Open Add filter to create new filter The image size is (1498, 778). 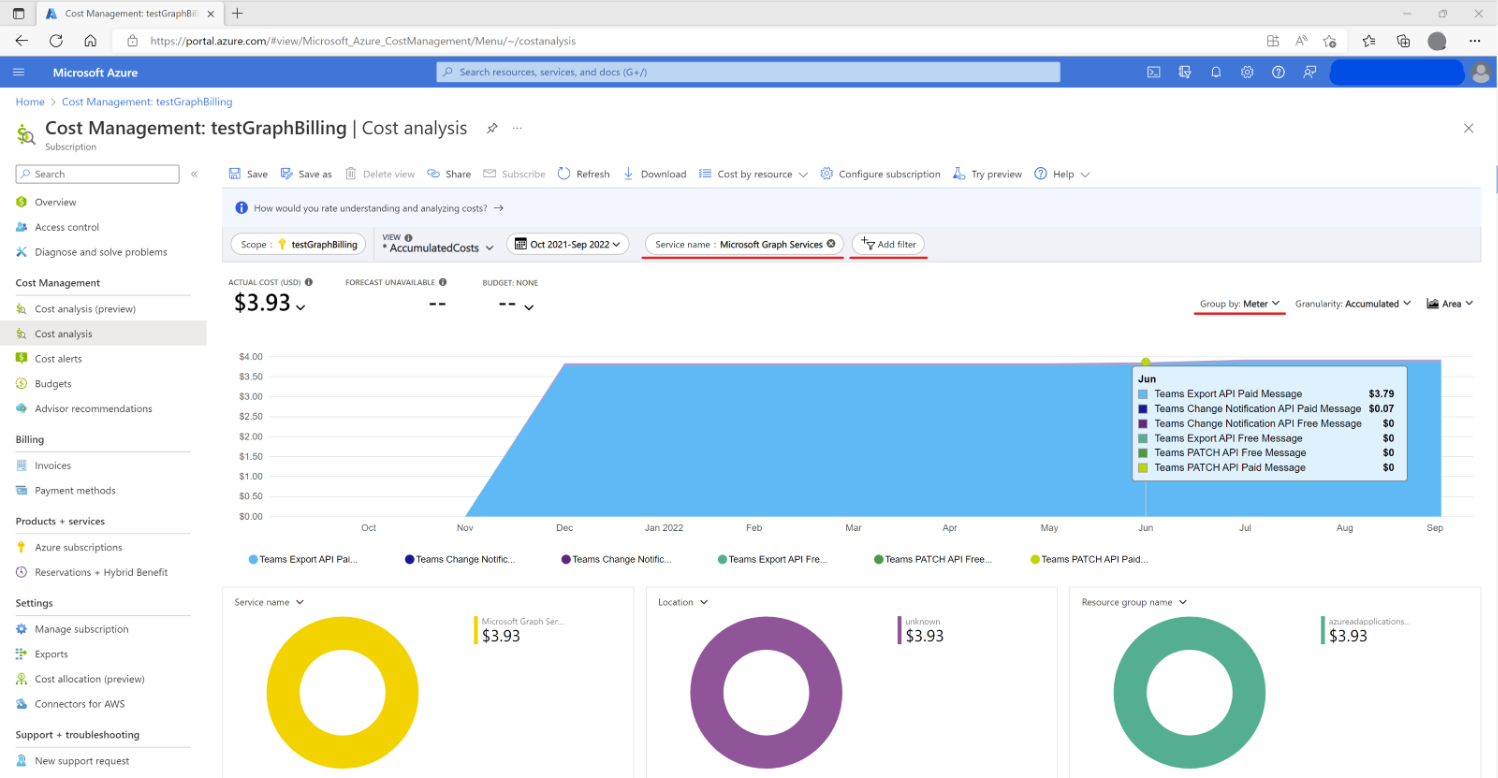[x=888, y=243]
